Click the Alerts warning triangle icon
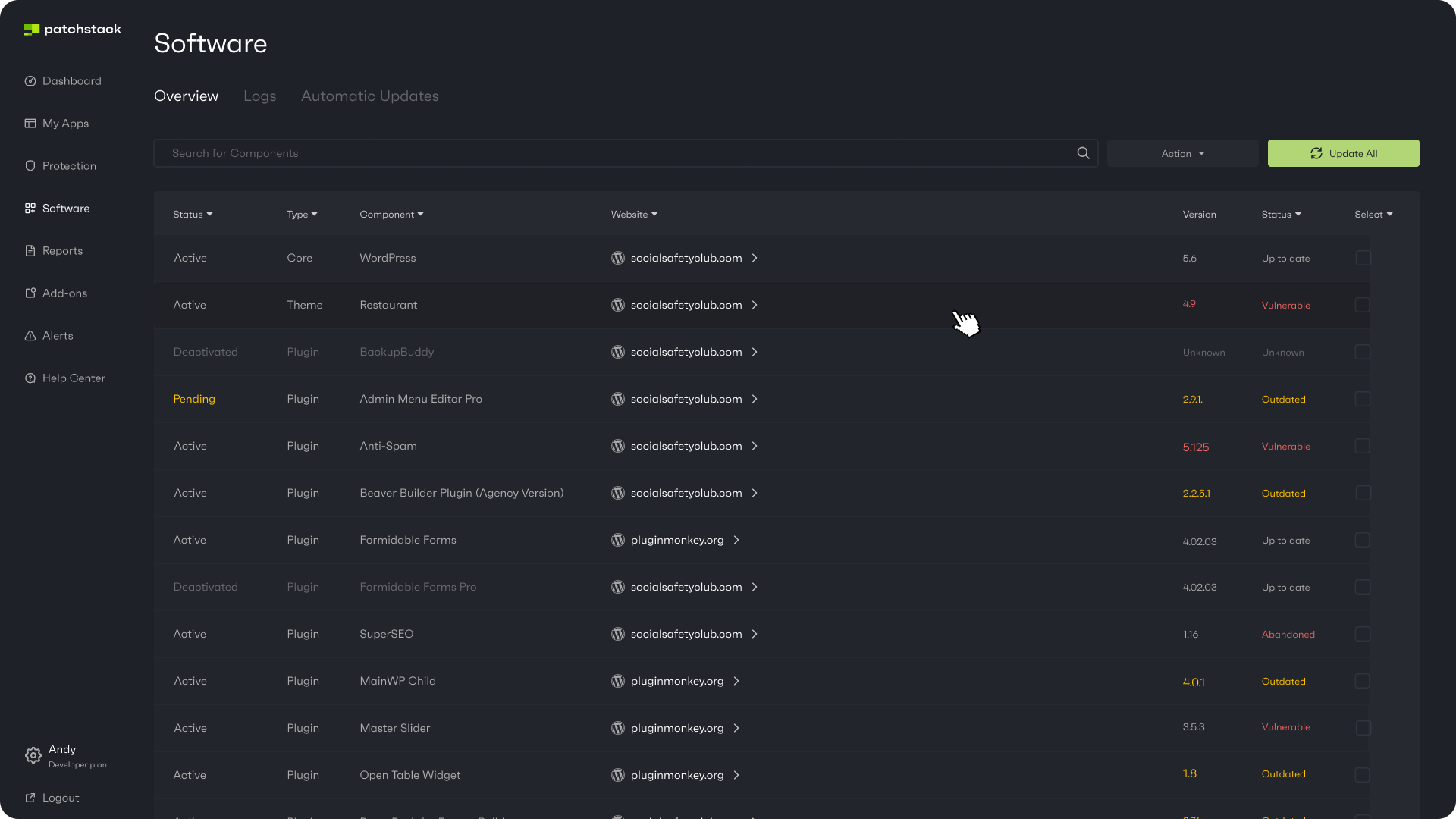 [x=30, y=336]
